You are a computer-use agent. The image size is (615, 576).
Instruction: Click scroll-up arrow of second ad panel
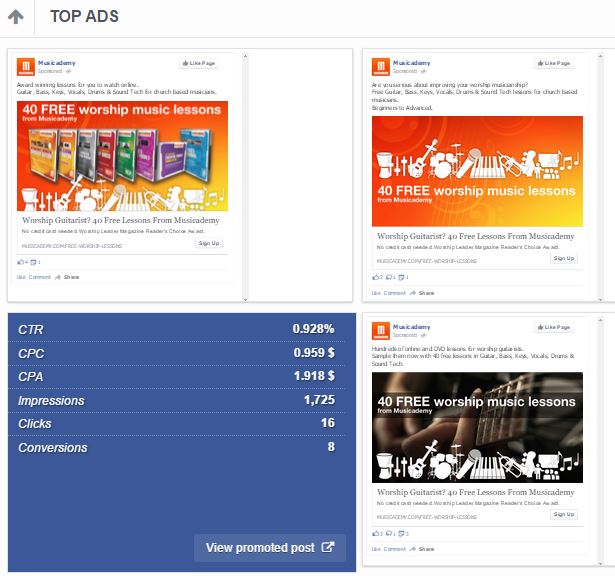tap(600, 56)
